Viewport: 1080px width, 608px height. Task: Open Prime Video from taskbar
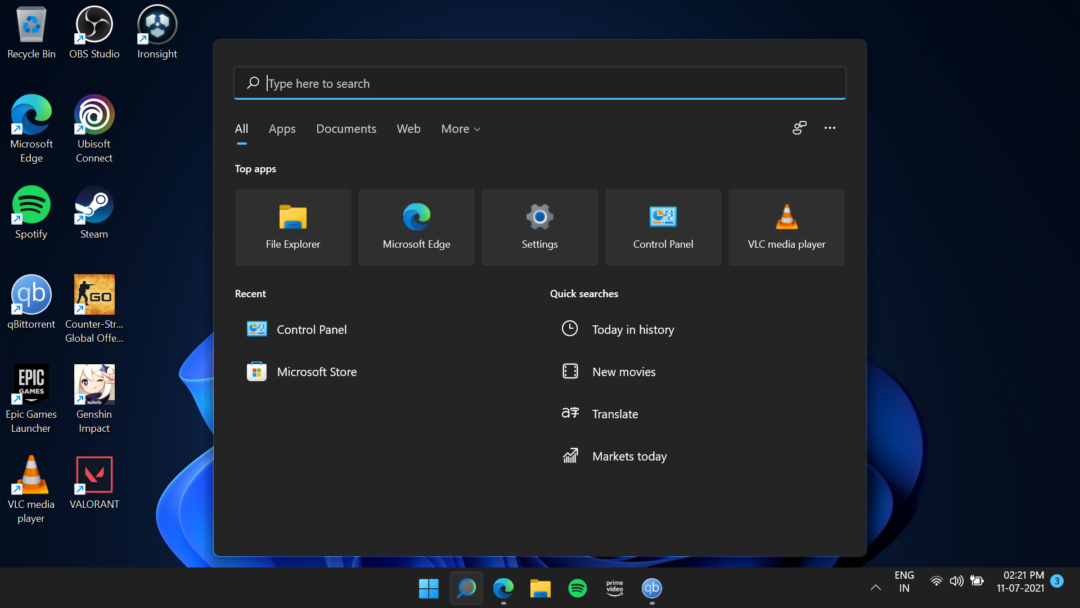614,588
